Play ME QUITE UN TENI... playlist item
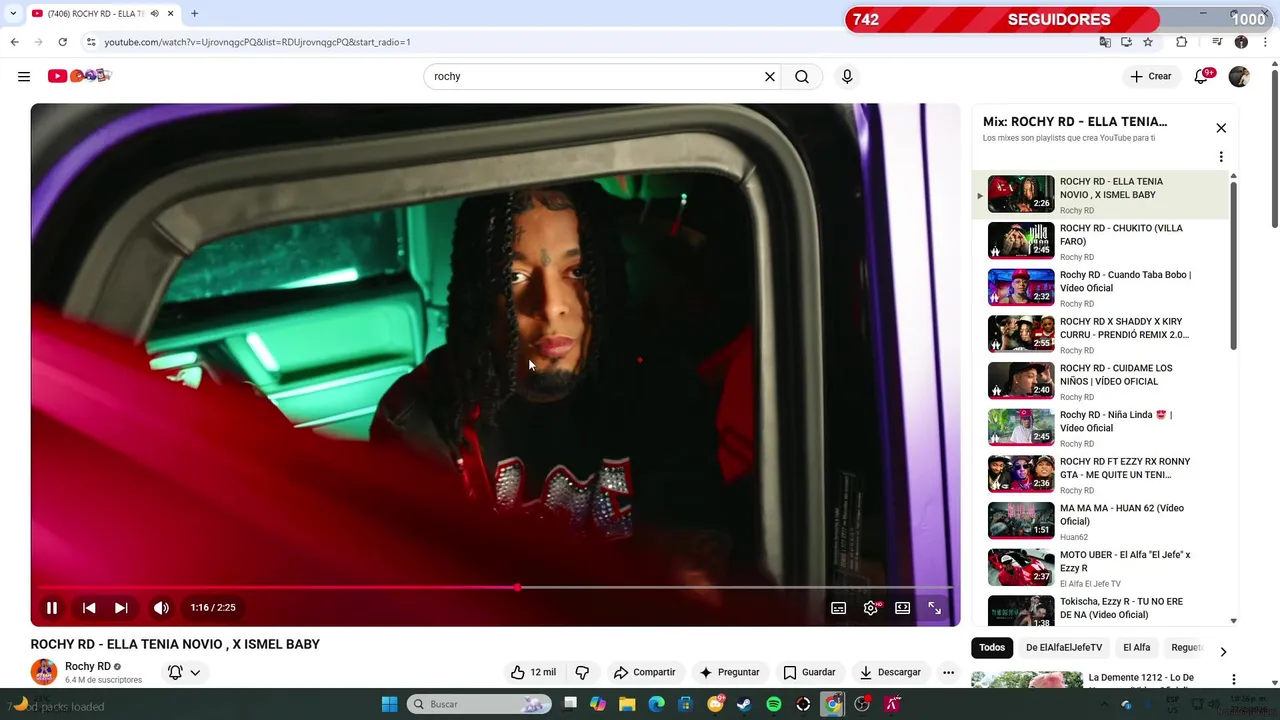The width and height of the screenshot is (1280, 720). point(1100,475)
